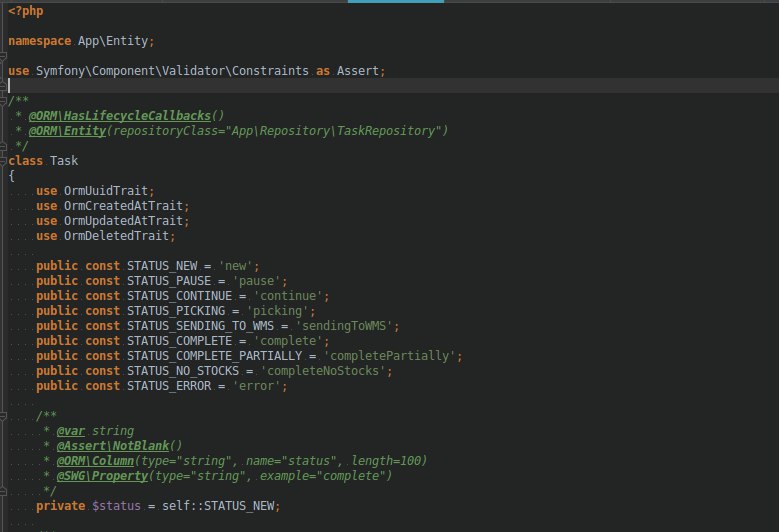
Task: Fold the class docblock at its closing */ marker
Action: (3, 146)
